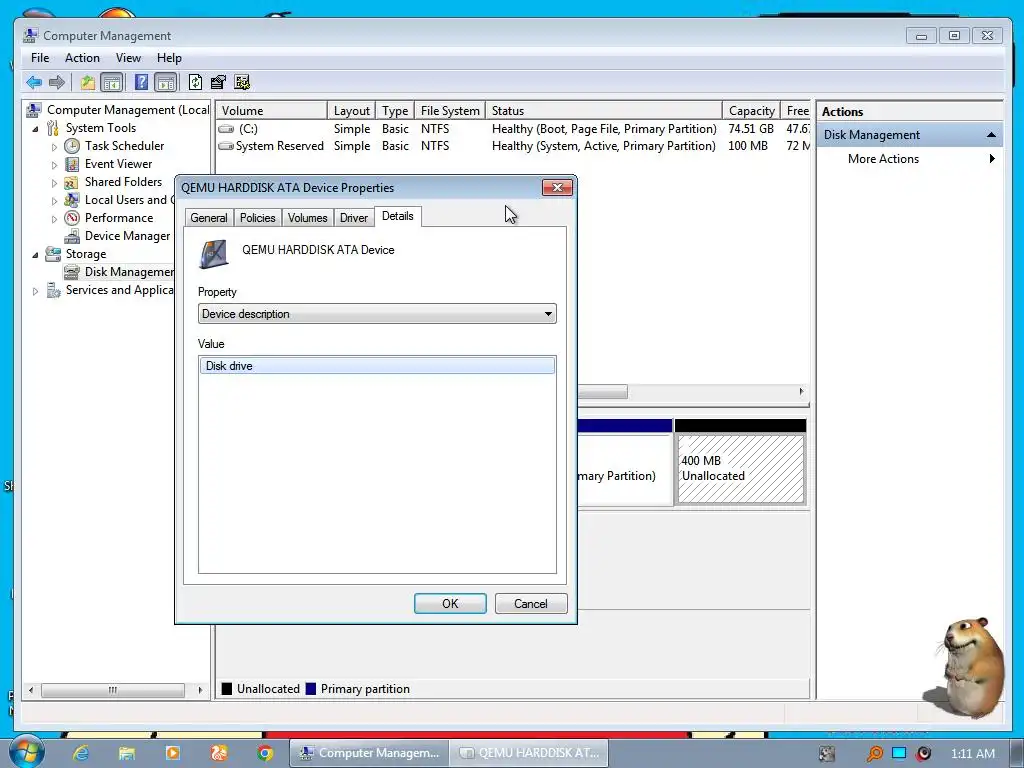Click the orange magnifier icon in system tray
Image resolution: width=1024 pixels, height=768 pixels.
(874, 754)
